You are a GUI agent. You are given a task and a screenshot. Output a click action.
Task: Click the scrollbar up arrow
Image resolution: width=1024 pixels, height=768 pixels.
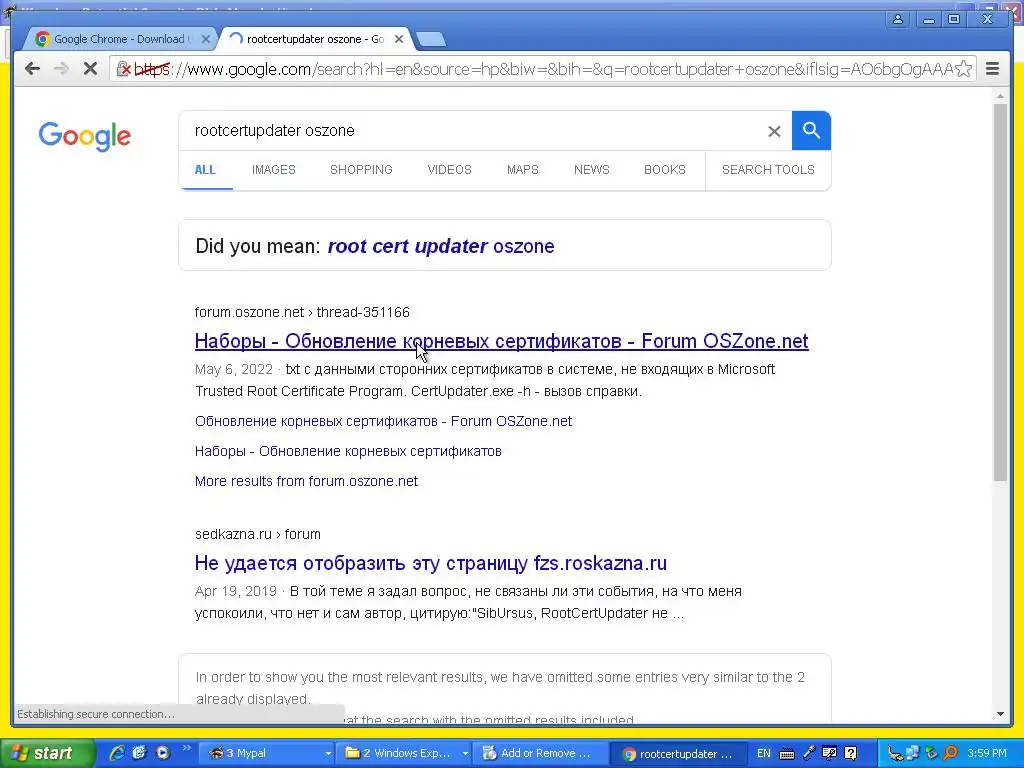coord(1000,96)
